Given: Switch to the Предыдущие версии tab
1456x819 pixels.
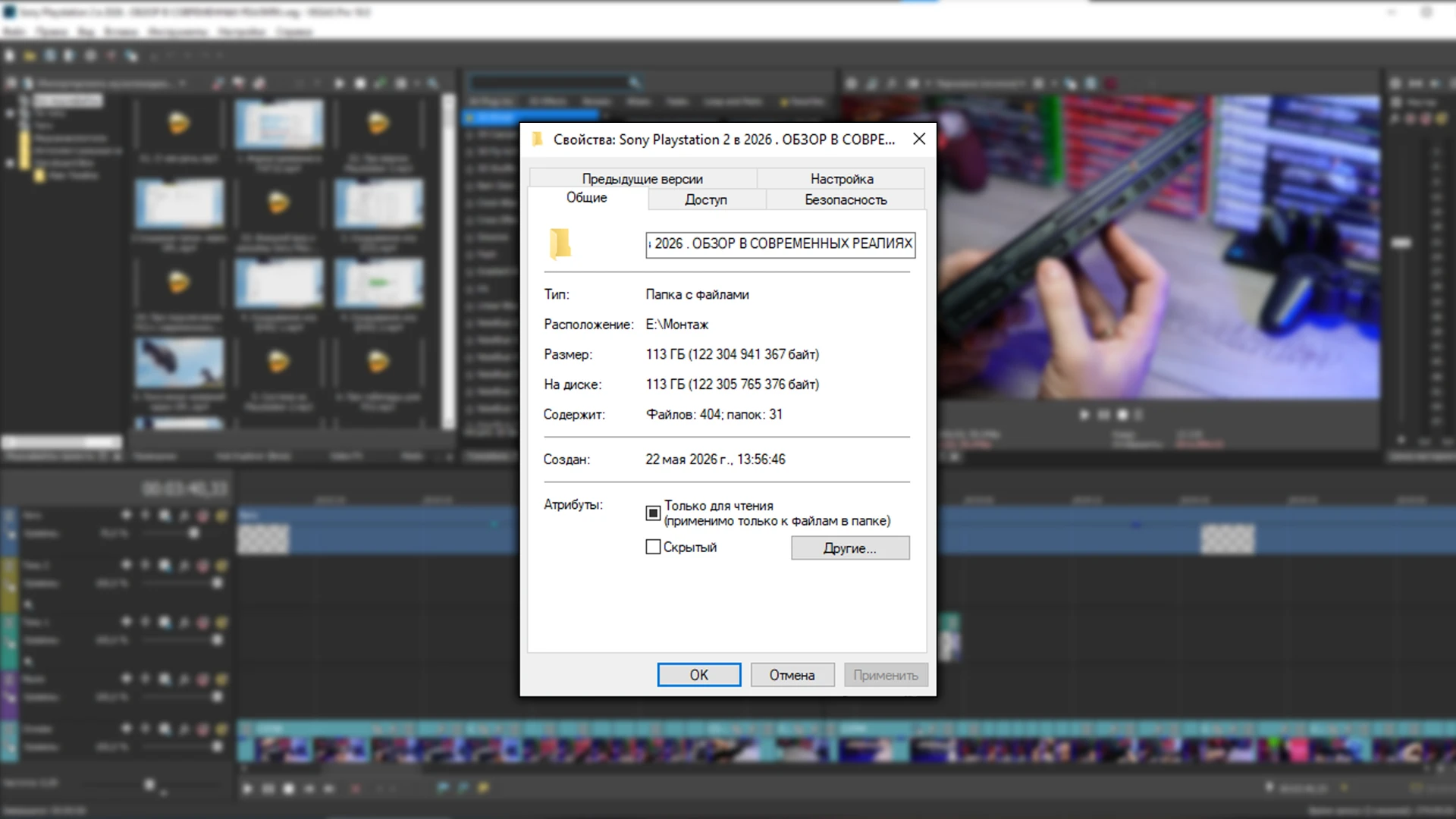Looking at the screenshot, I should [x=642, y=179].
